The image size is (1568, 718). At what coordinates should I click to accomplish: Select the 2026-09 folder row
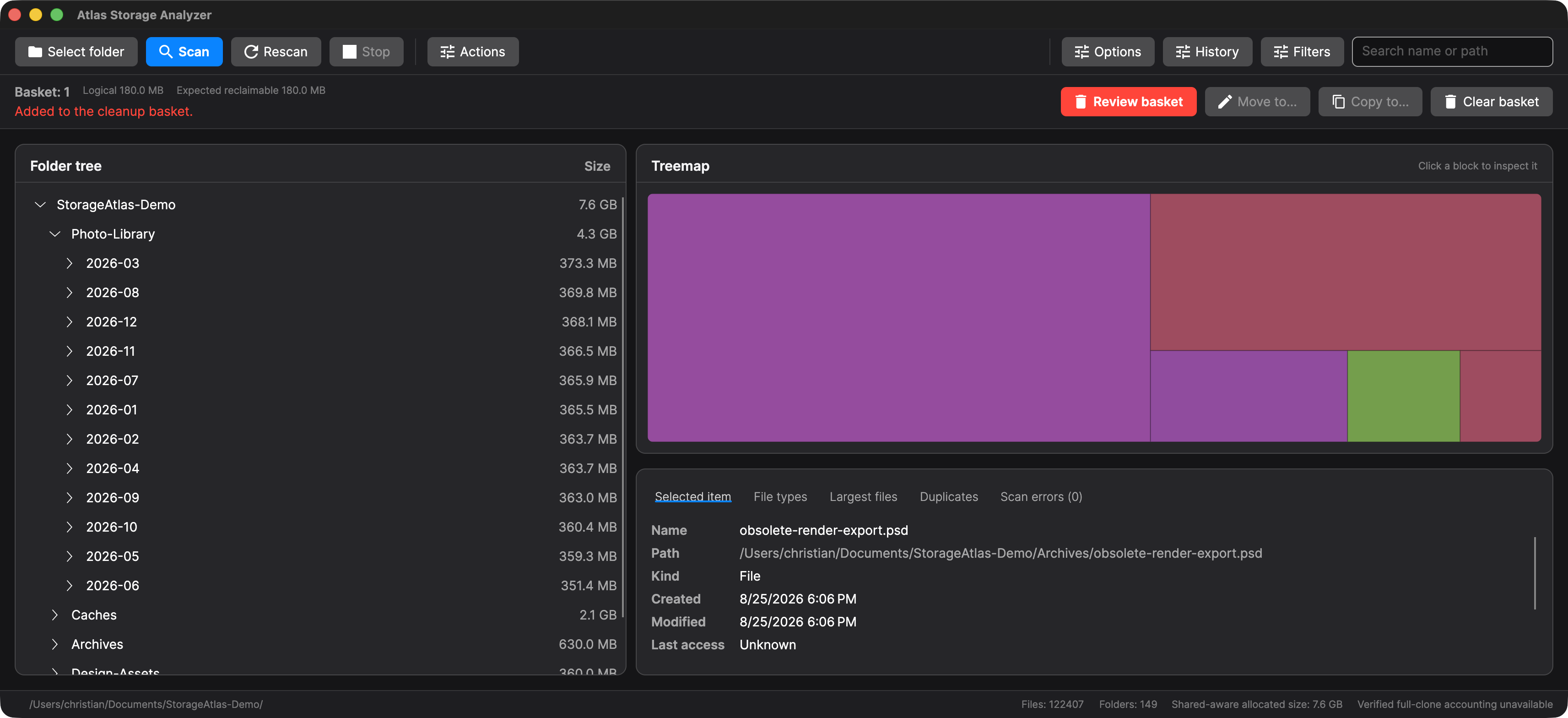point(321,498)
